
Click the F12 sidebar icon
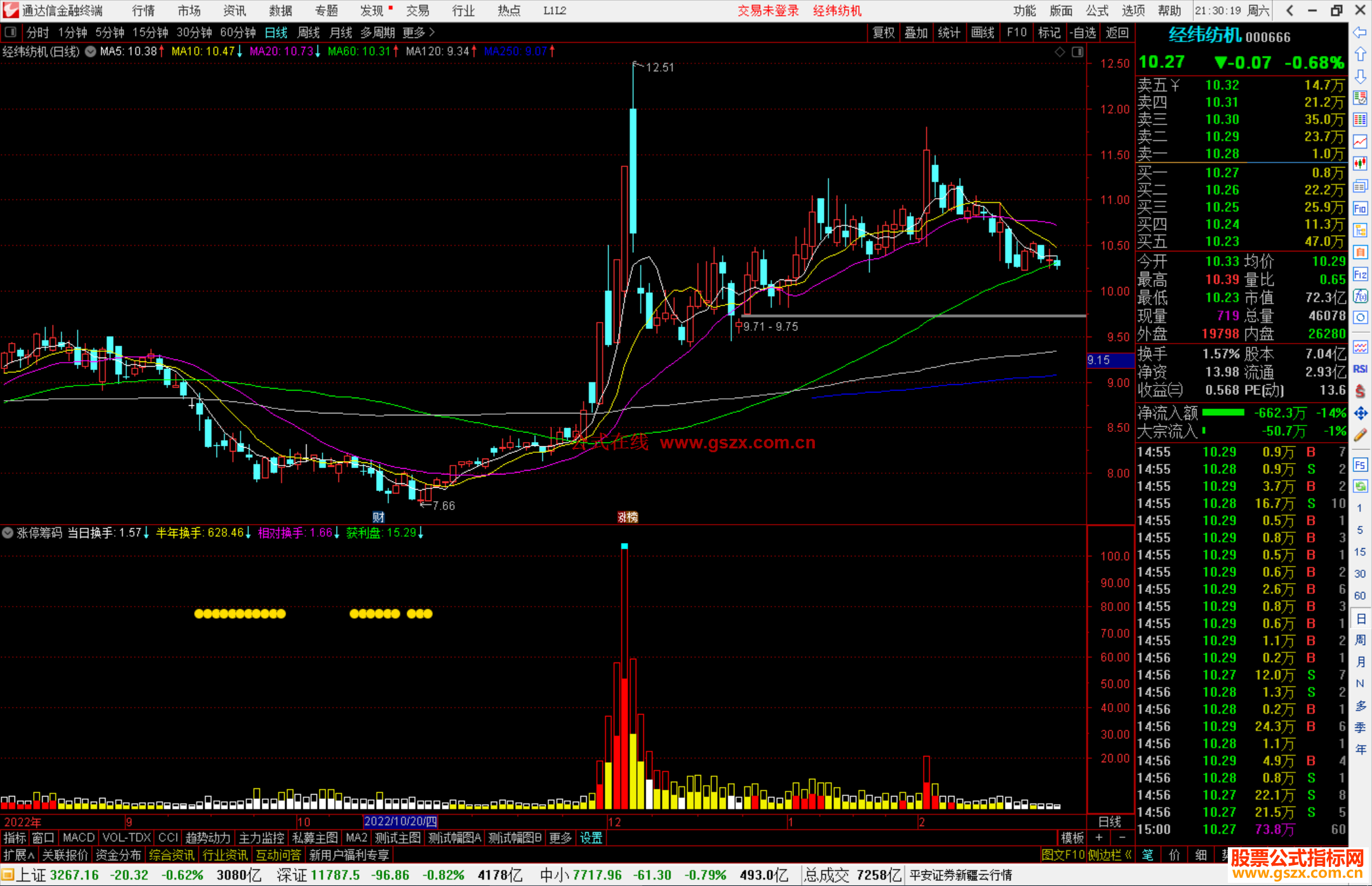click(x=1360, y=274)
